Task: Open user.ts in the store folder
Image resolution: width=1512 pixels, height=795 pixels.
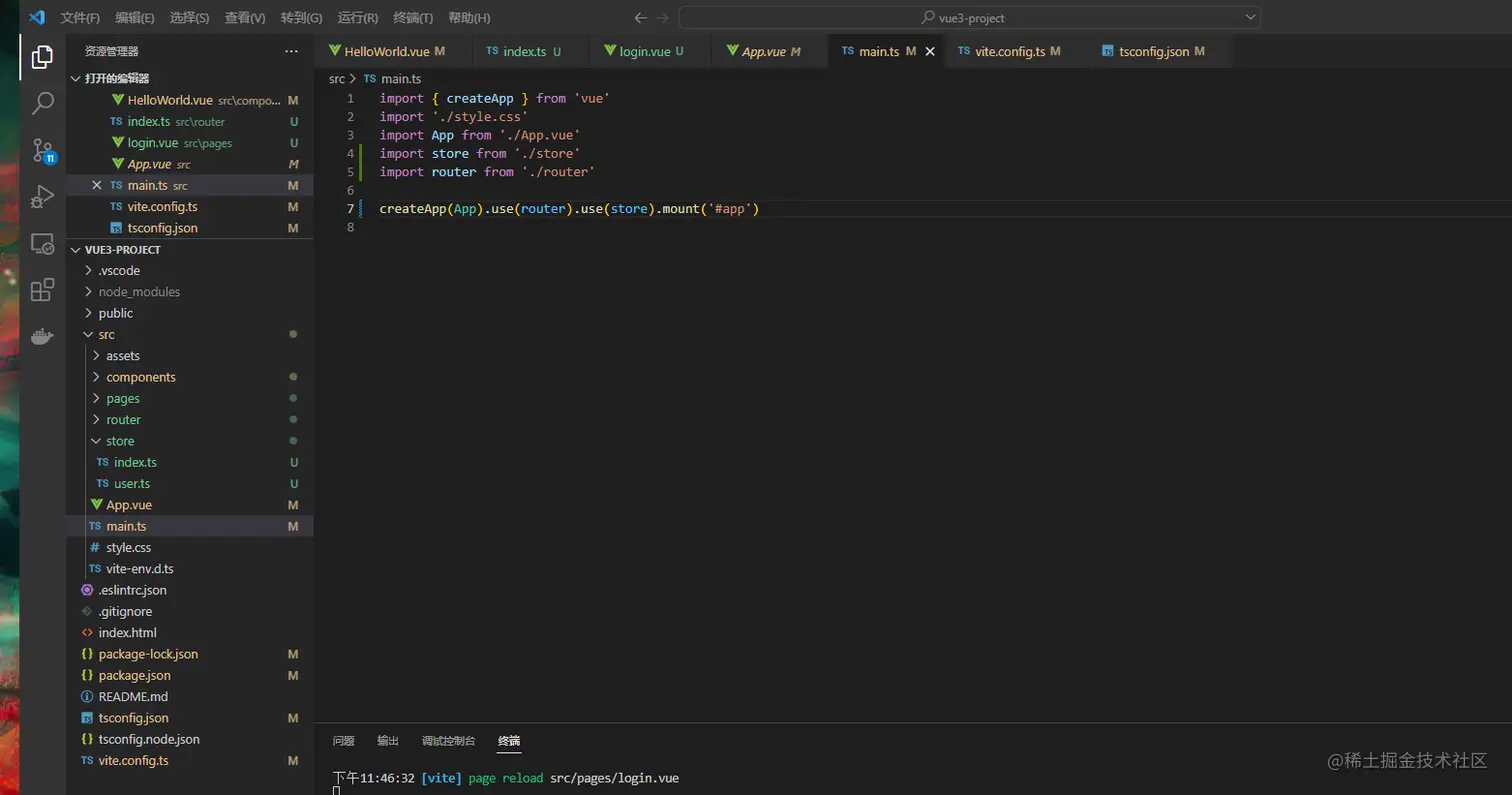Action: click(132, 484)
